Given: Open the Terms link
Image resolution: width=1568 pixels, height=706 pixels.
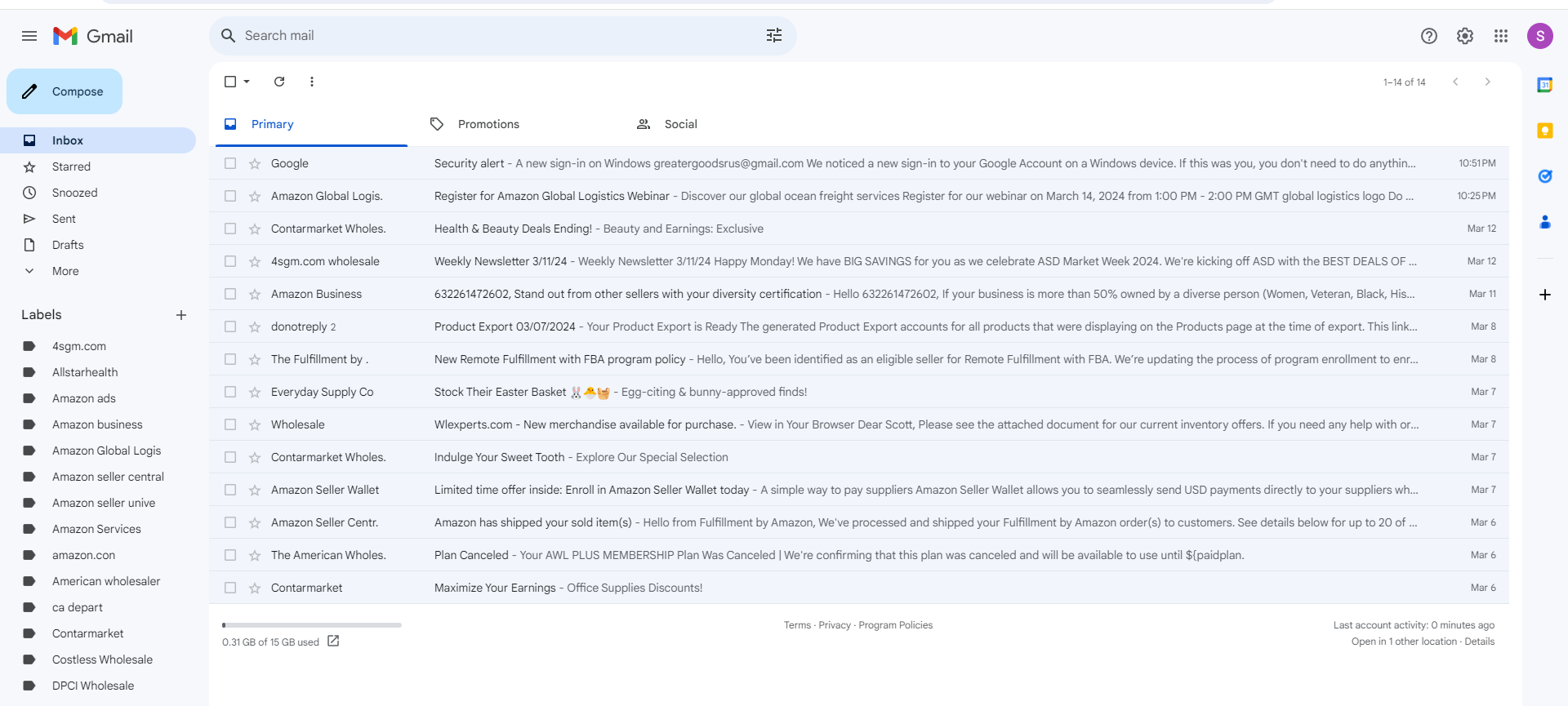Looking at the screenshot, I should 797,625.
